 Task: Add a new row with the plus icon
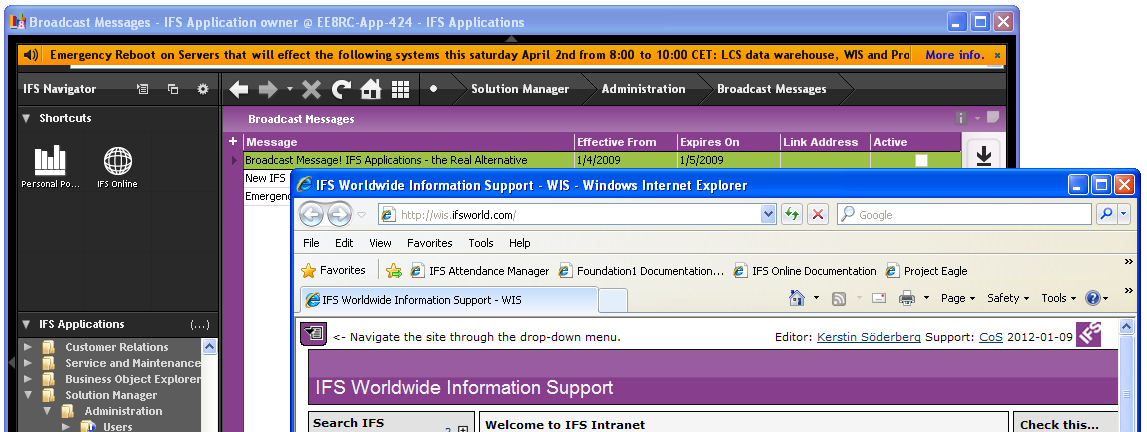pos(233,142)
